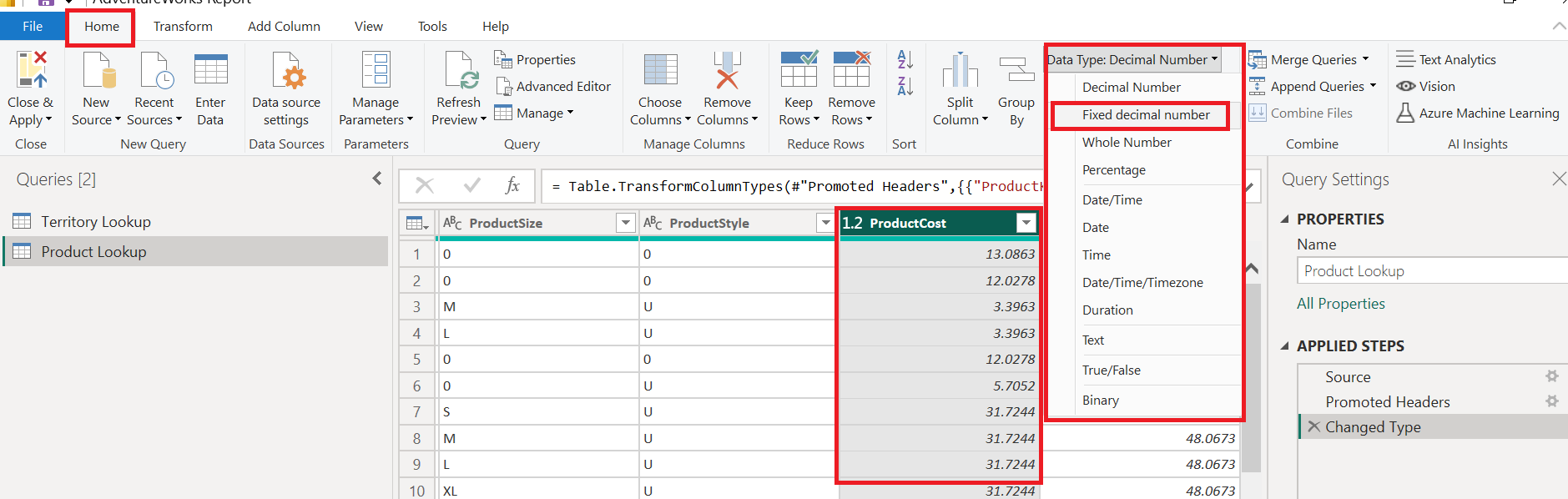
Task: Sort ascending with the A-Z icon
Action: pos(905,59)
